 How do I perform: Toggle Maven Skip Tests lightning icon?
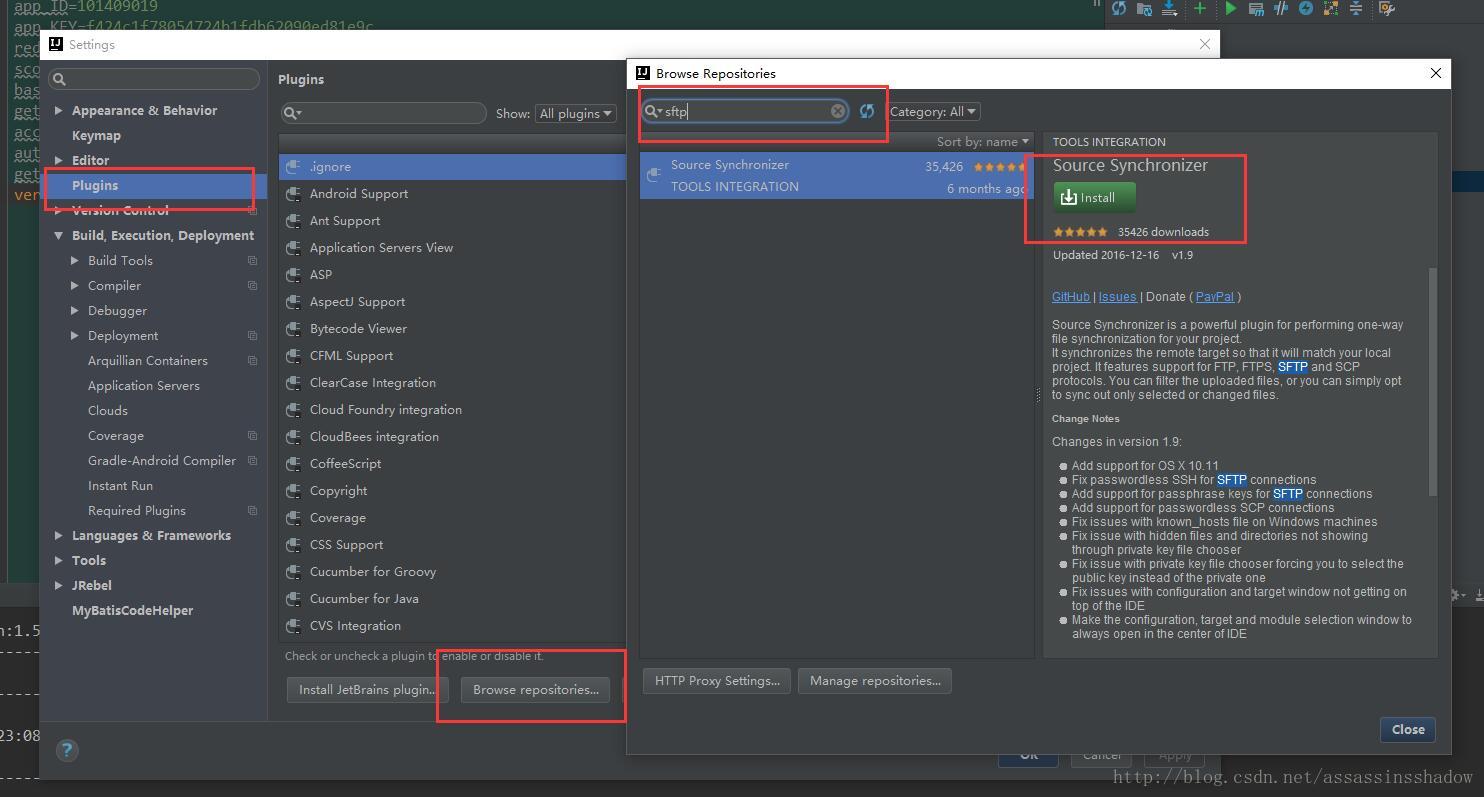click(1306, 9)
